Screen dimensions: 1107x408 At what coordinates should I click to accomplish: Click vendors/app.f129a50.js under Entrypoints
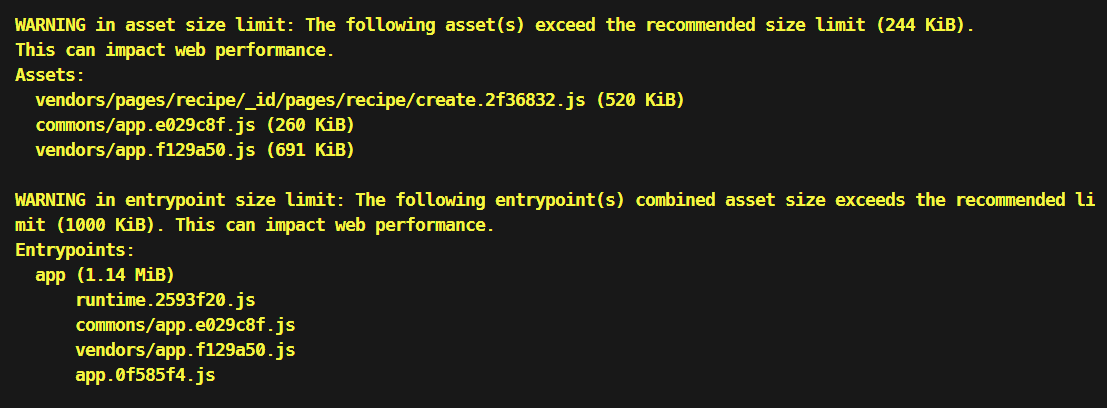185,350
